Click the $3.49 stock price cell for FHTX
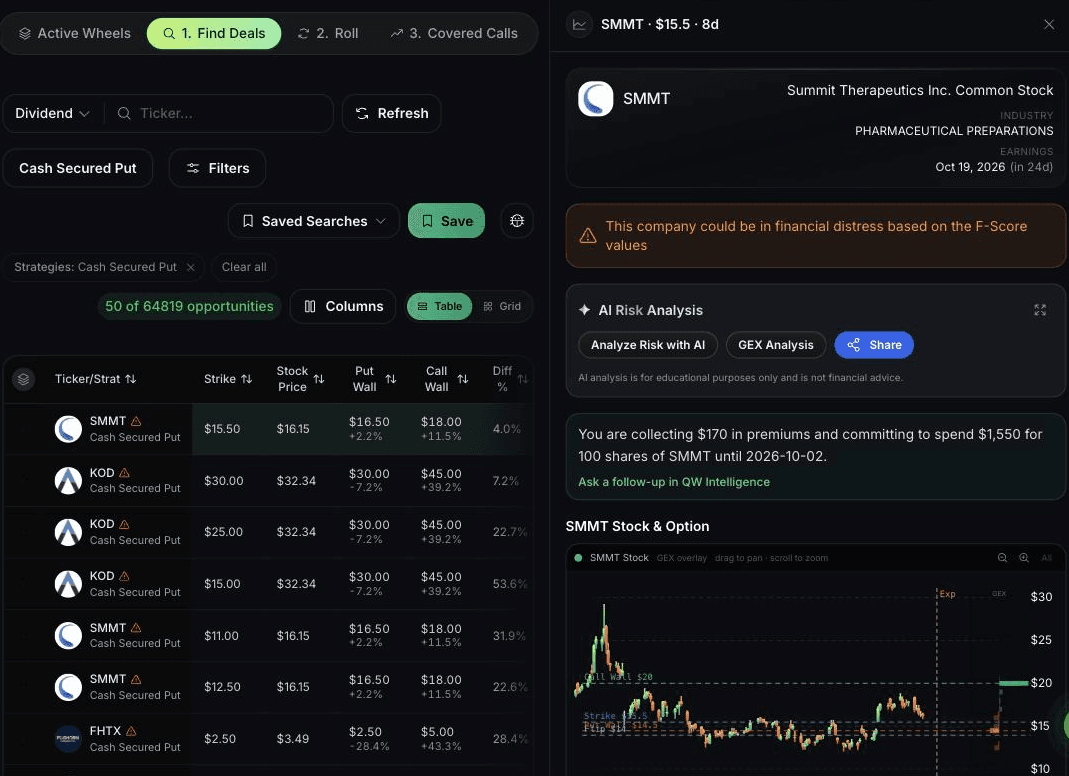This screenshot has height=776, width=1069. (292, 738)
